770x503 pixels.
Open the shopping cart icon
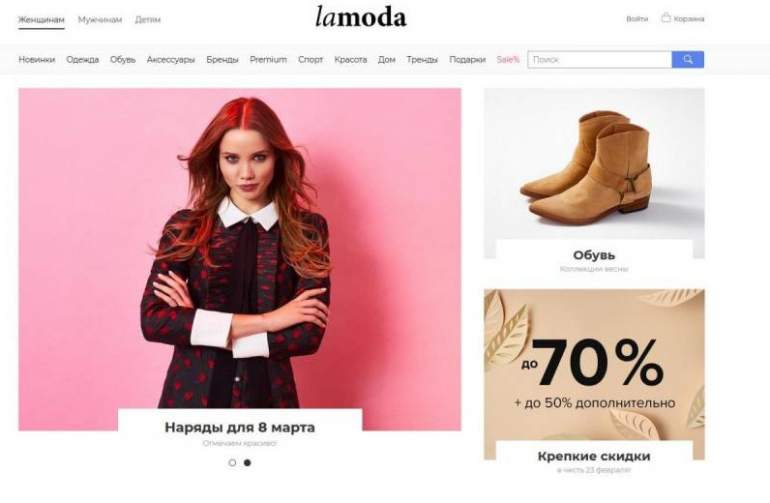tap(665, 18)
